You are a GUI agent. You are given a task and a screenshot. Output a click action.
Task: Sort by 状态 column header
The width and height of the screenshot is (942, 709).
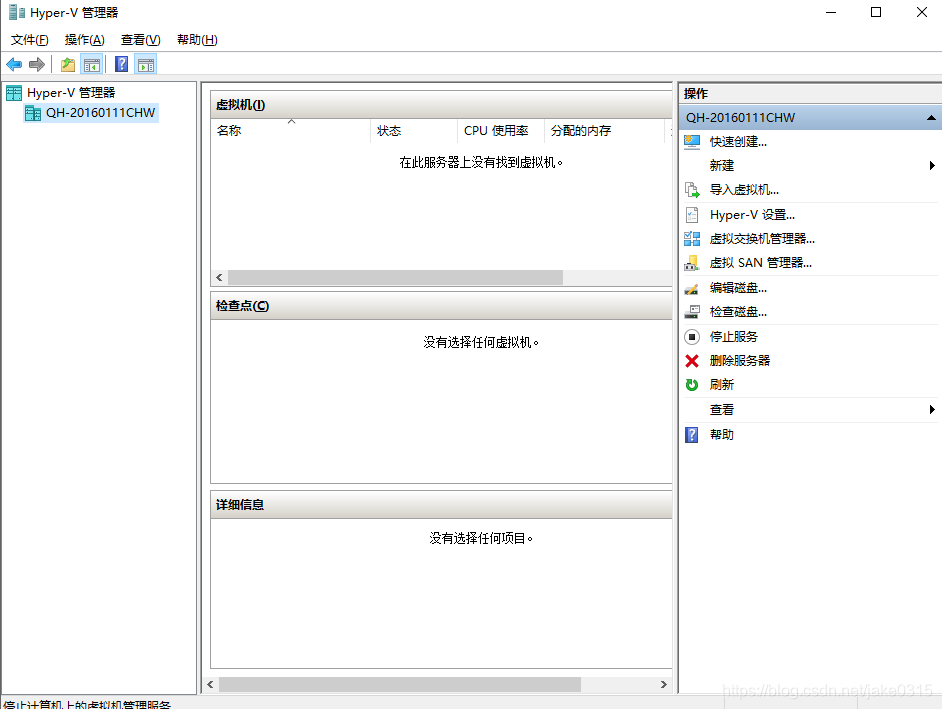click(x=414, y=130)
